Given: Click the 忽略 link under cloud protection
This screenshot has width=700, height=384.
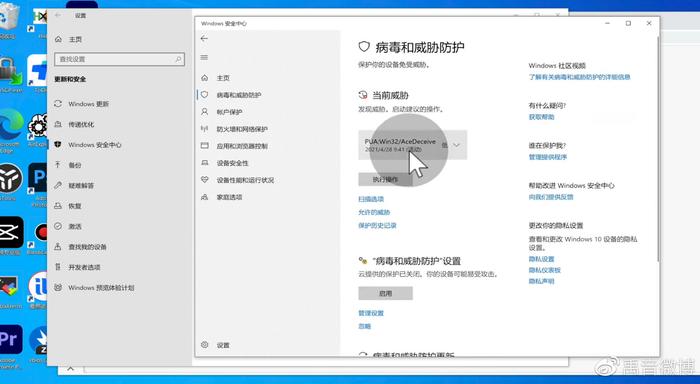Looking at the screenshot, I should [x=364, y=326].
